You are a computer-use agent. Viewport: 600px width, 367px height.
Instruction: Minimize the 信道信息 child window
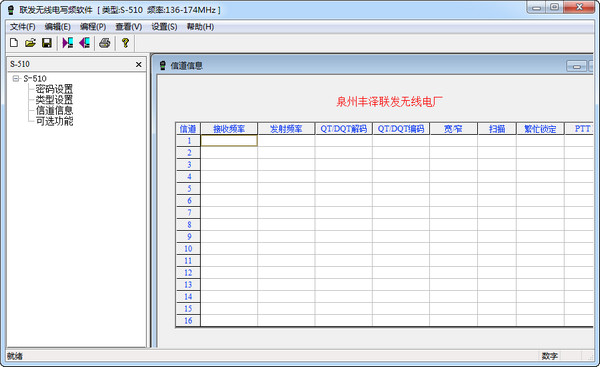pyautogui.click(x=576, y=66)
